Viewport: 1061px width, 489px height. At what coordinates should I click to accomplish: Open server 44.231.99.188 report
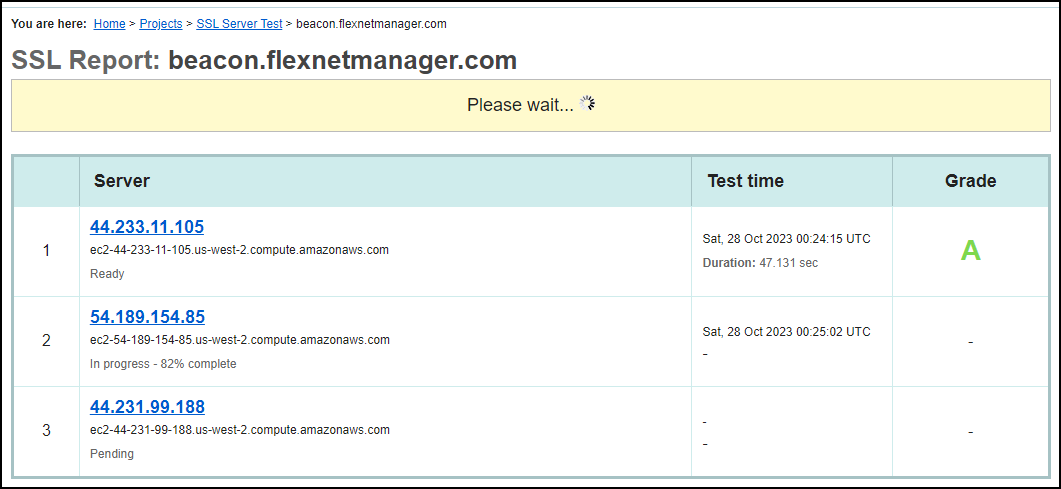pos(148,406)
